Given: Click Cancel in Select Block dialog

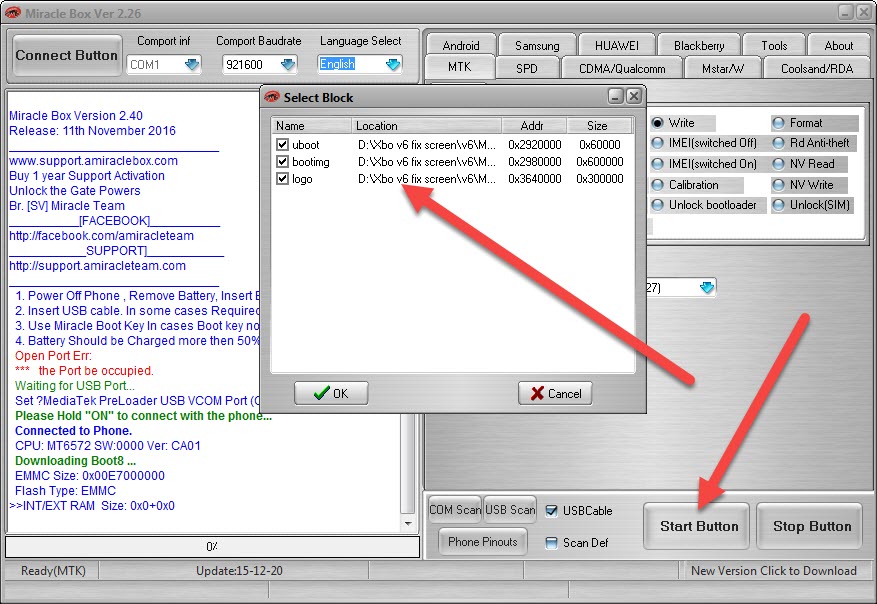Looking at the screenshot, I should (555, 393).
